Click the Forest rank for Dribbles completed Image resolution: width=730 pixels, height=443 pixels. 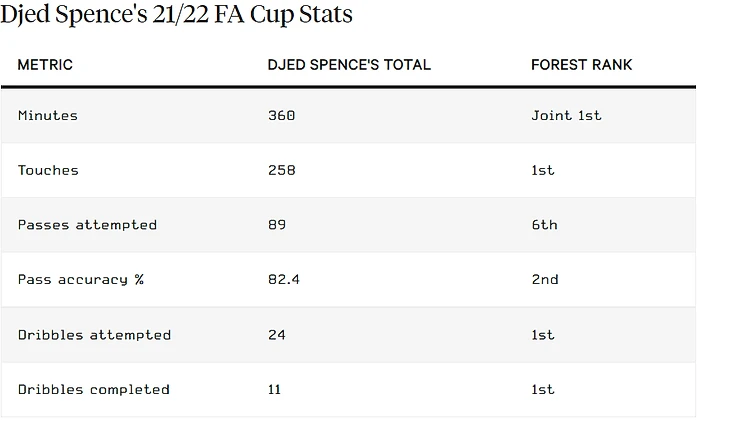click(x=542, y=390)
